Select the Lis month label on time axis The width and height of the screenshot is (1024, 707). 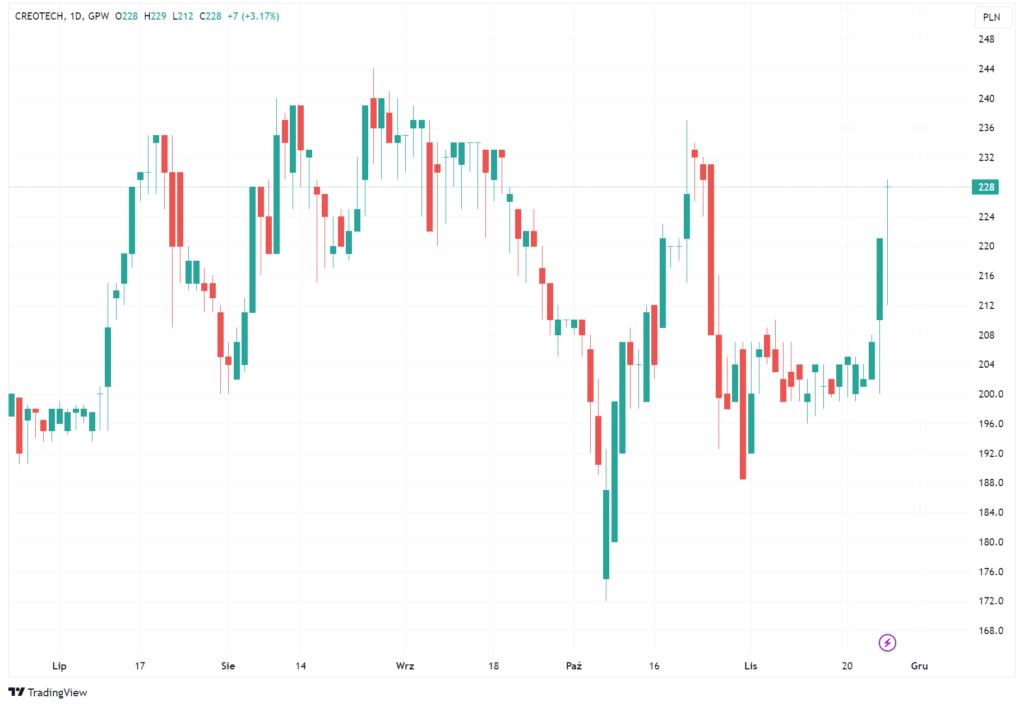(x=751, y=665)
